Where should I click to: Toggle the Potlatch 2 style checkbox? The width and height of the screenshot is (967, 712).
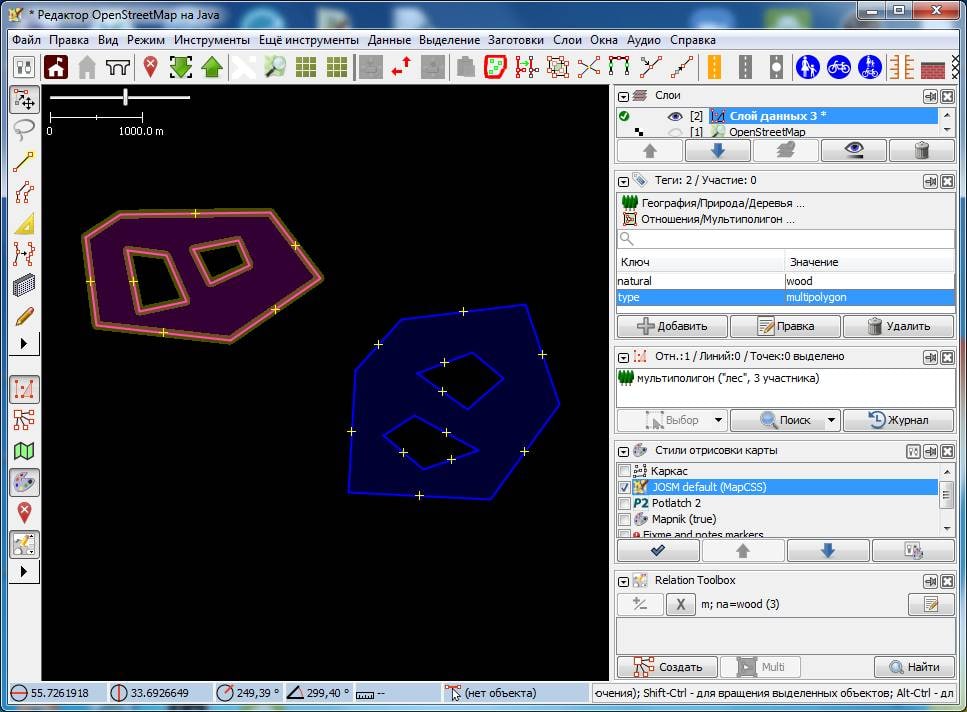click(624, 503)
